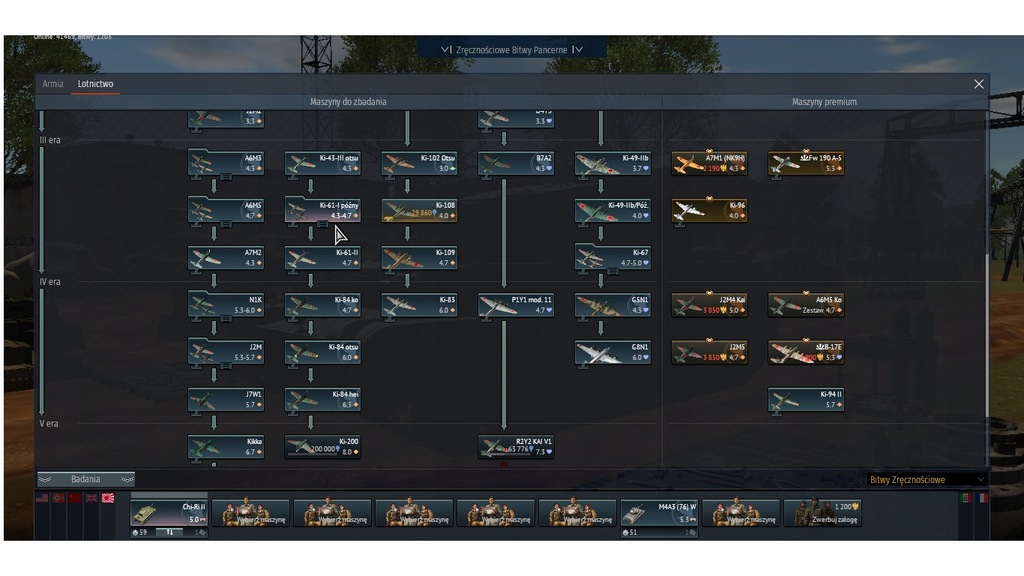
Task: Select the Ki-49-IIb/Póź. bomber
Action: click(613, 210)
